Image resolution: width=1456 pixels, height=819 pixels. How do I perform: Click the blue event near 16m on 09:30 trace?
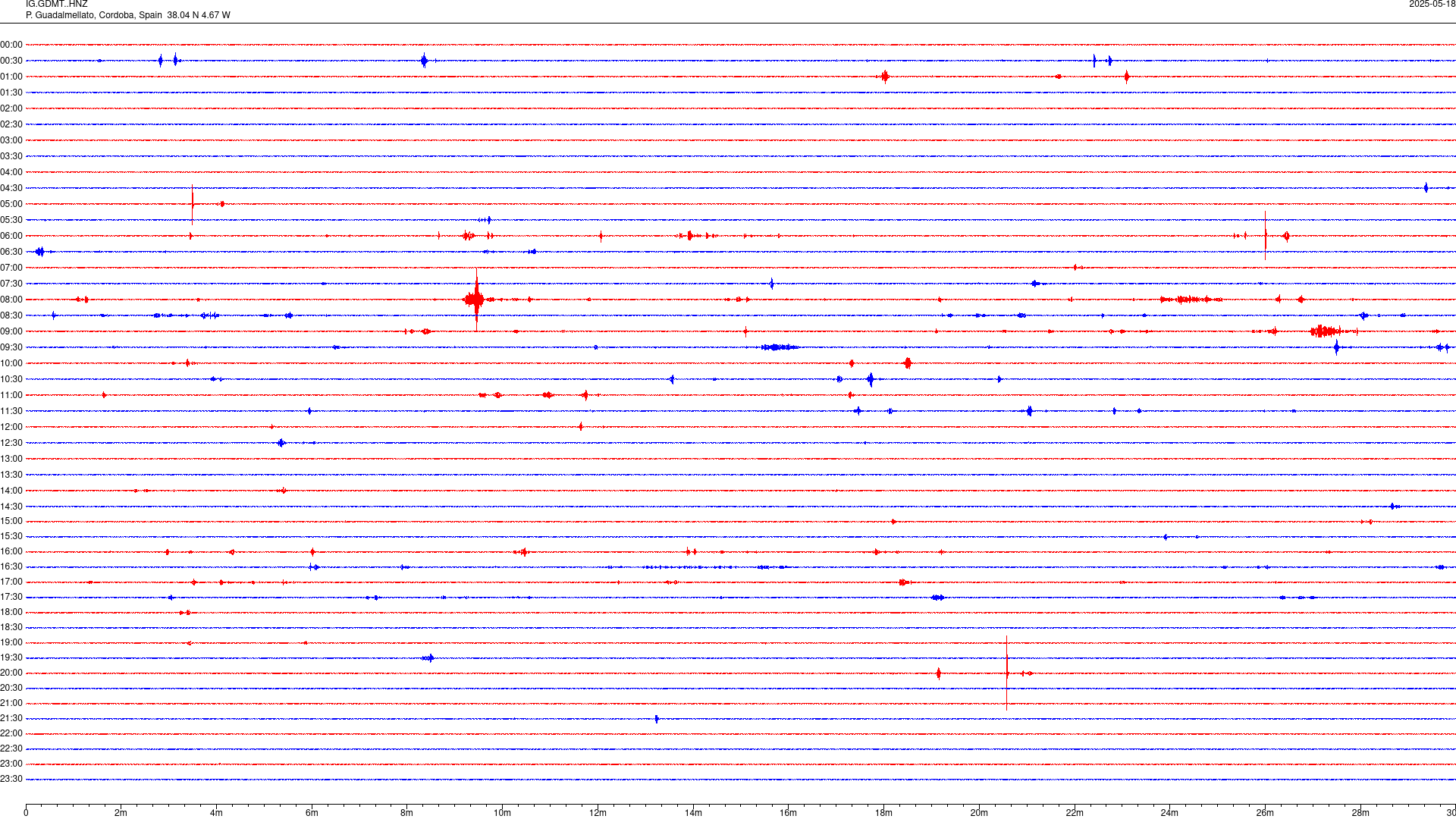pos(780,347)
